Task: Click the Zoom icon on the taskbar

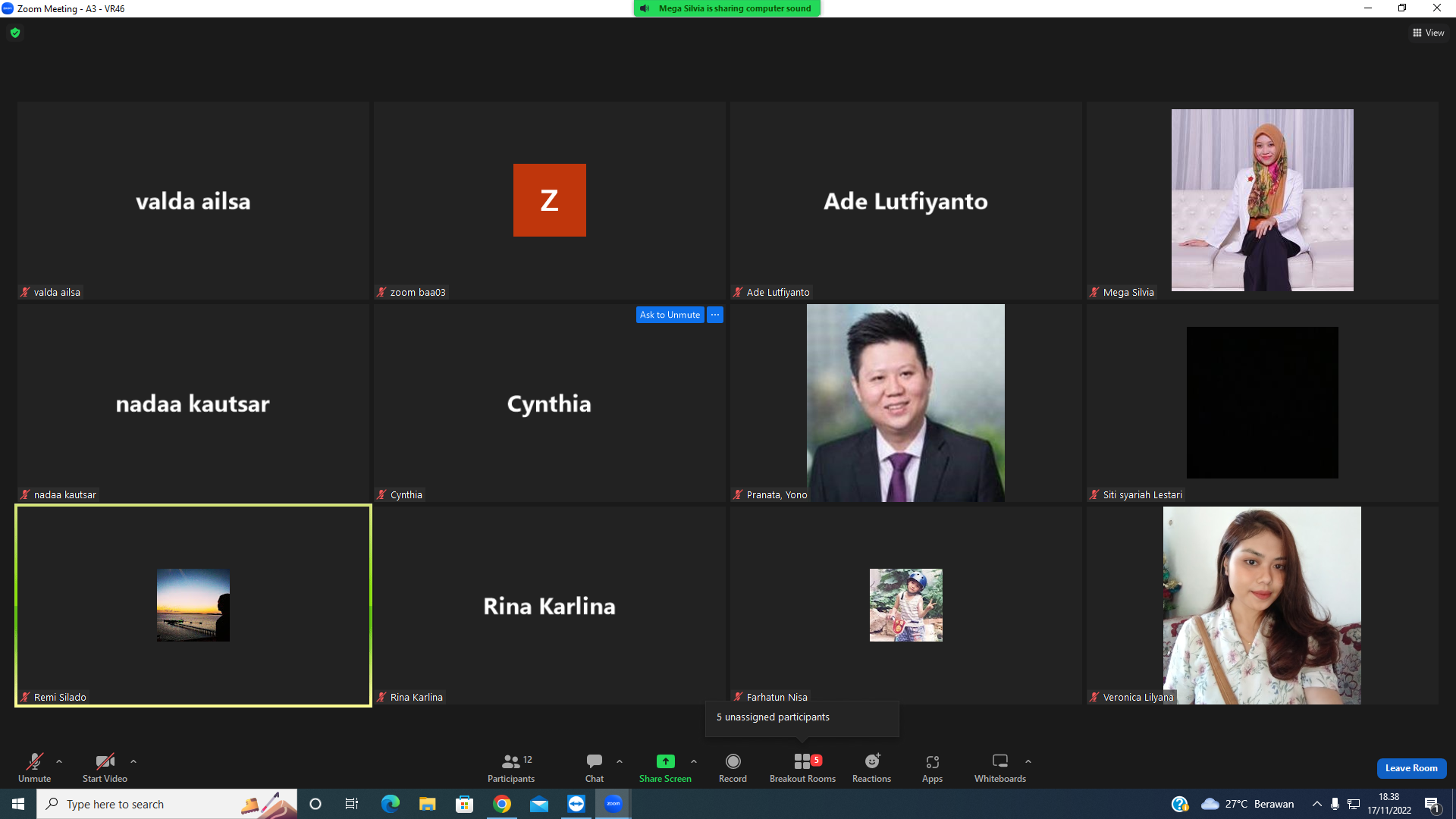Action: (613, 804)
